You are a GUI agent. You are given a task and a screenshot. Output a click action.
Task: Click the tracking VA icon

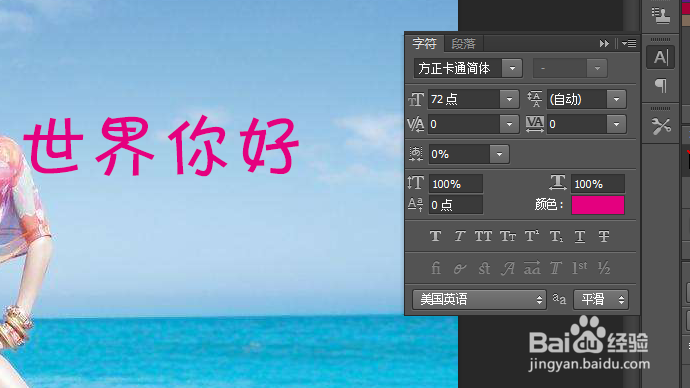tap(535, 124)
